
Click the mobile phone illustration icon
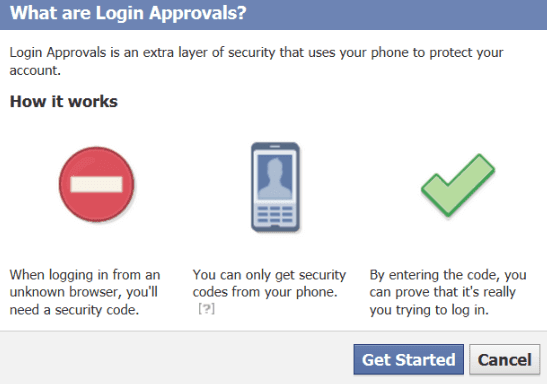coord(275,187)
